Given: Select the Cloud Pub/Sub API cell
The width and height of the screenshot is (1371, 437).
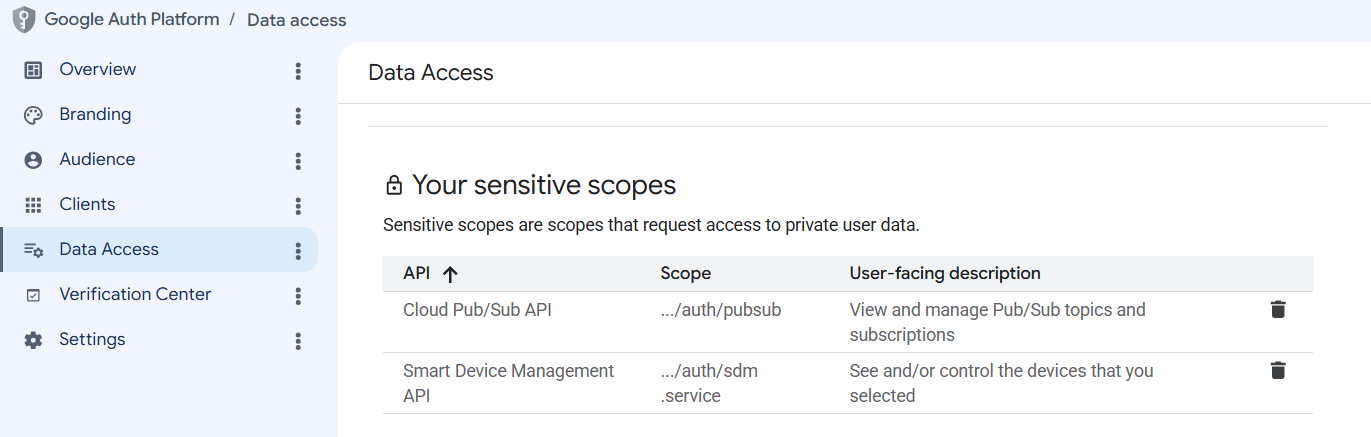Looking at the screenshot, I should pos(477,310).
